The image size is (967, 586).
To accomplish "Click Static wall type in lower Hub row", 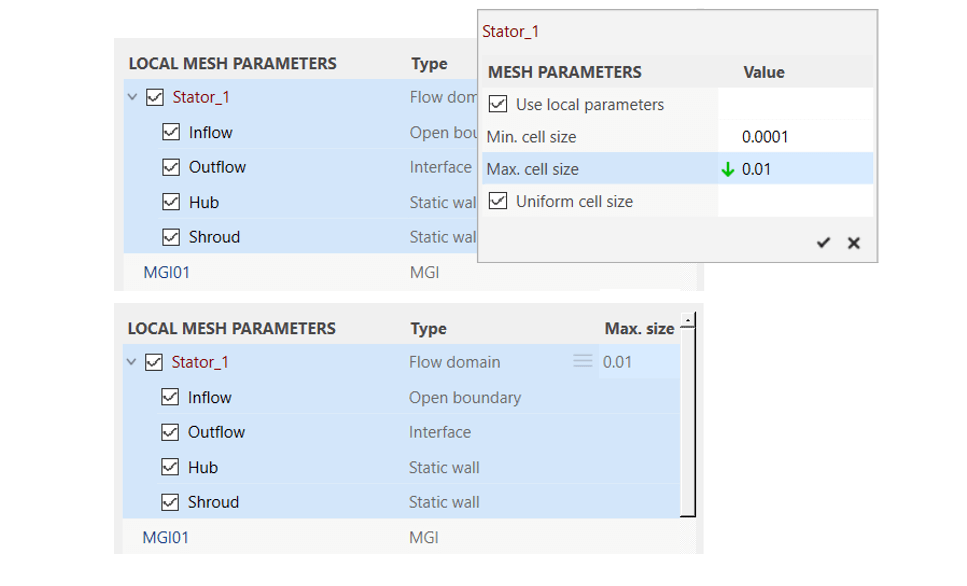I will point(444,468).
